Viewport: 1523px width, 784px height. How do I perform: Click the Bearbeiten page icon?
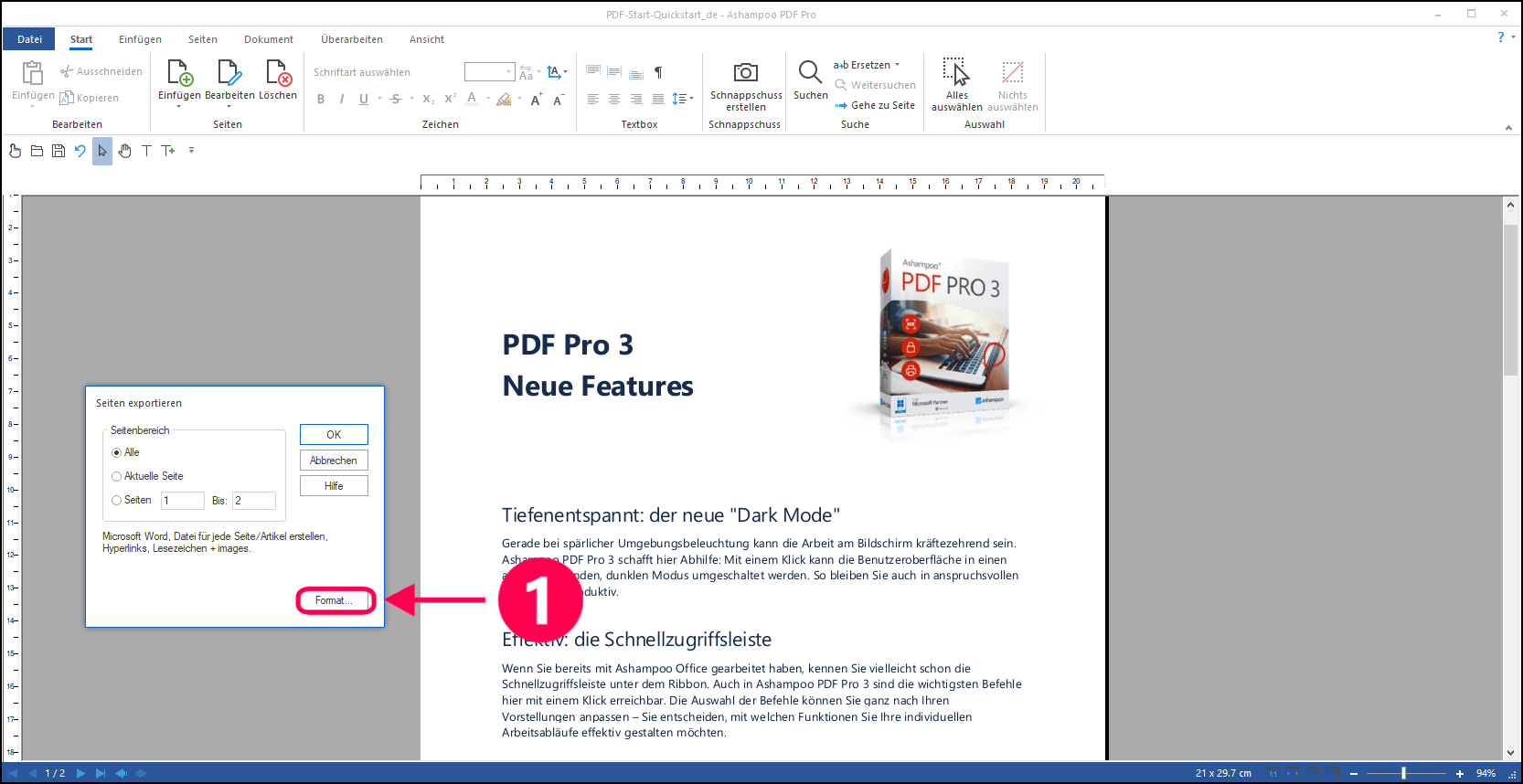(x=229, y=72)
